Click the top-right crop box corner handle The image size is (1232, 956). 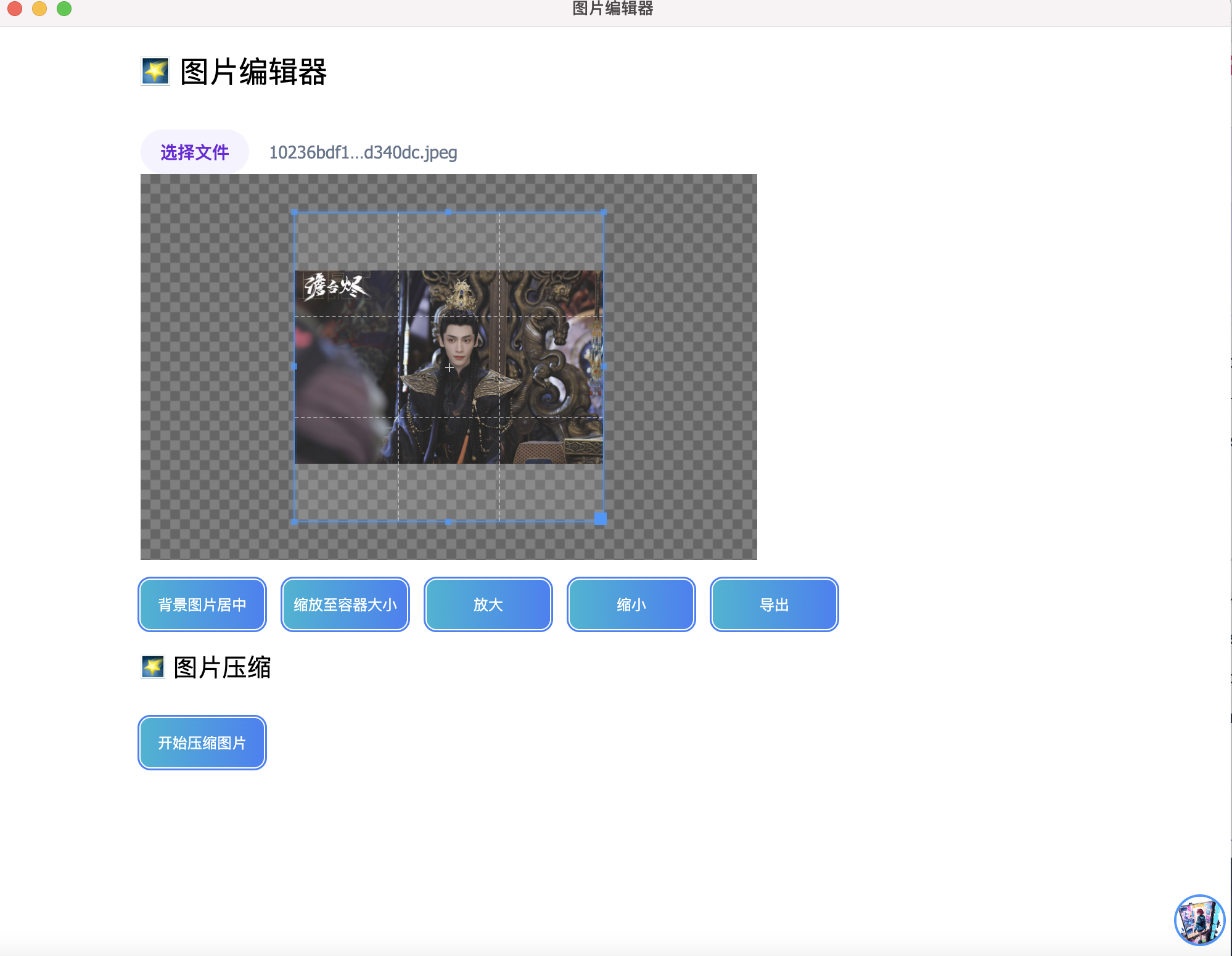tap(603, 213)
